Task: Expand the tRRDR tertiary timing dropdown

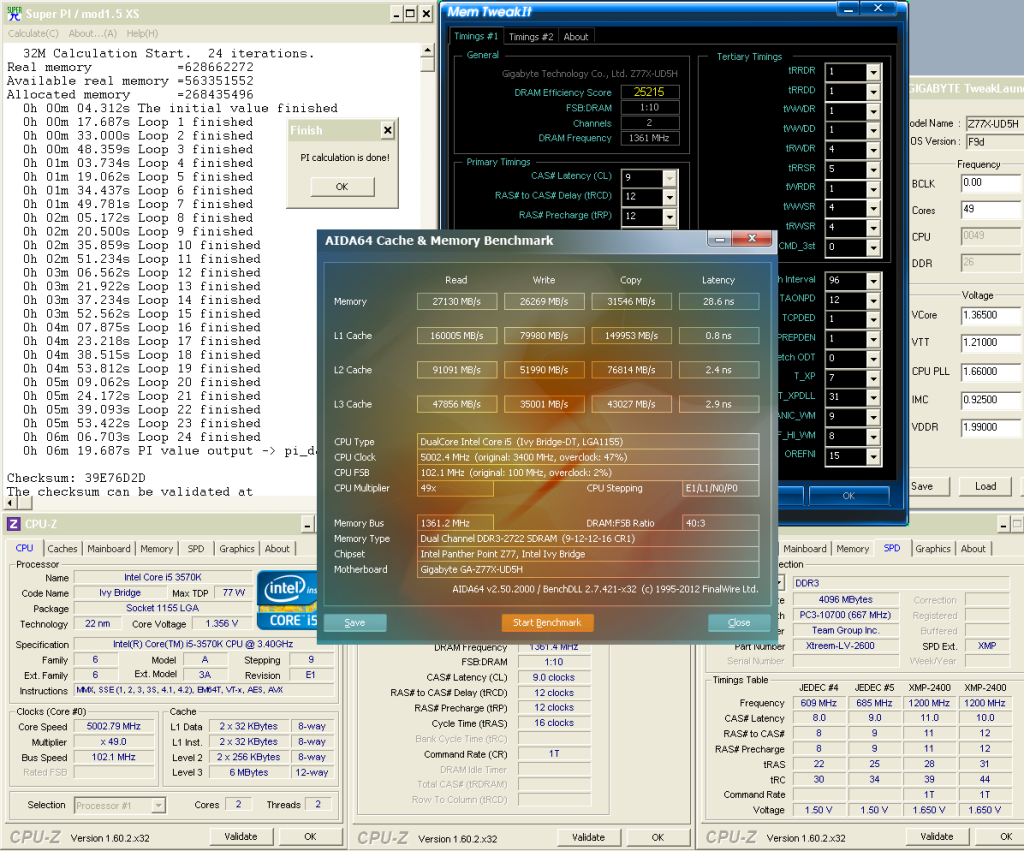Action: (x=873, y=72)
